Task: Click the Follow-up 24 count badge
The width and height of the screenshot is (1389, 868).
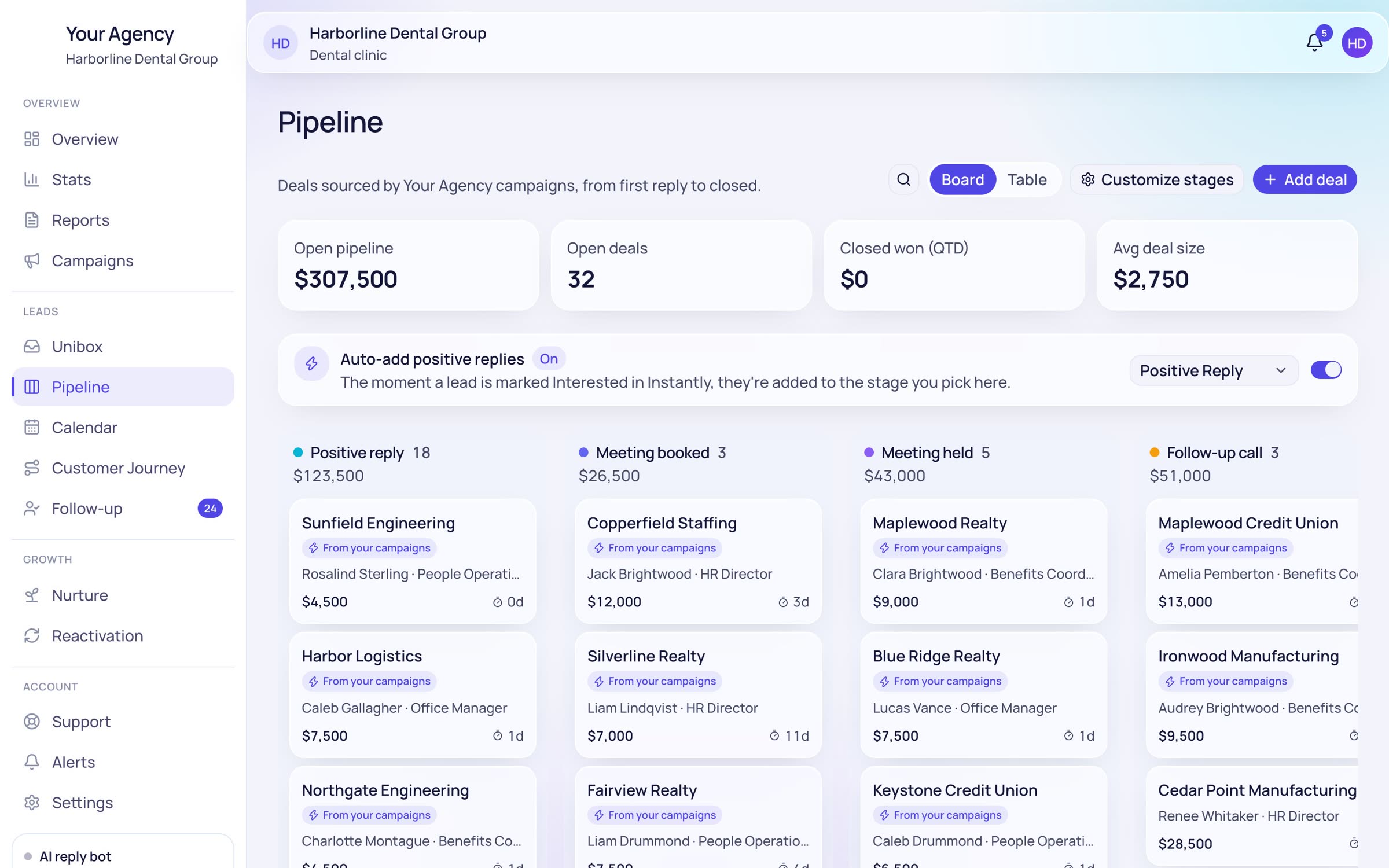Action: 210,508
